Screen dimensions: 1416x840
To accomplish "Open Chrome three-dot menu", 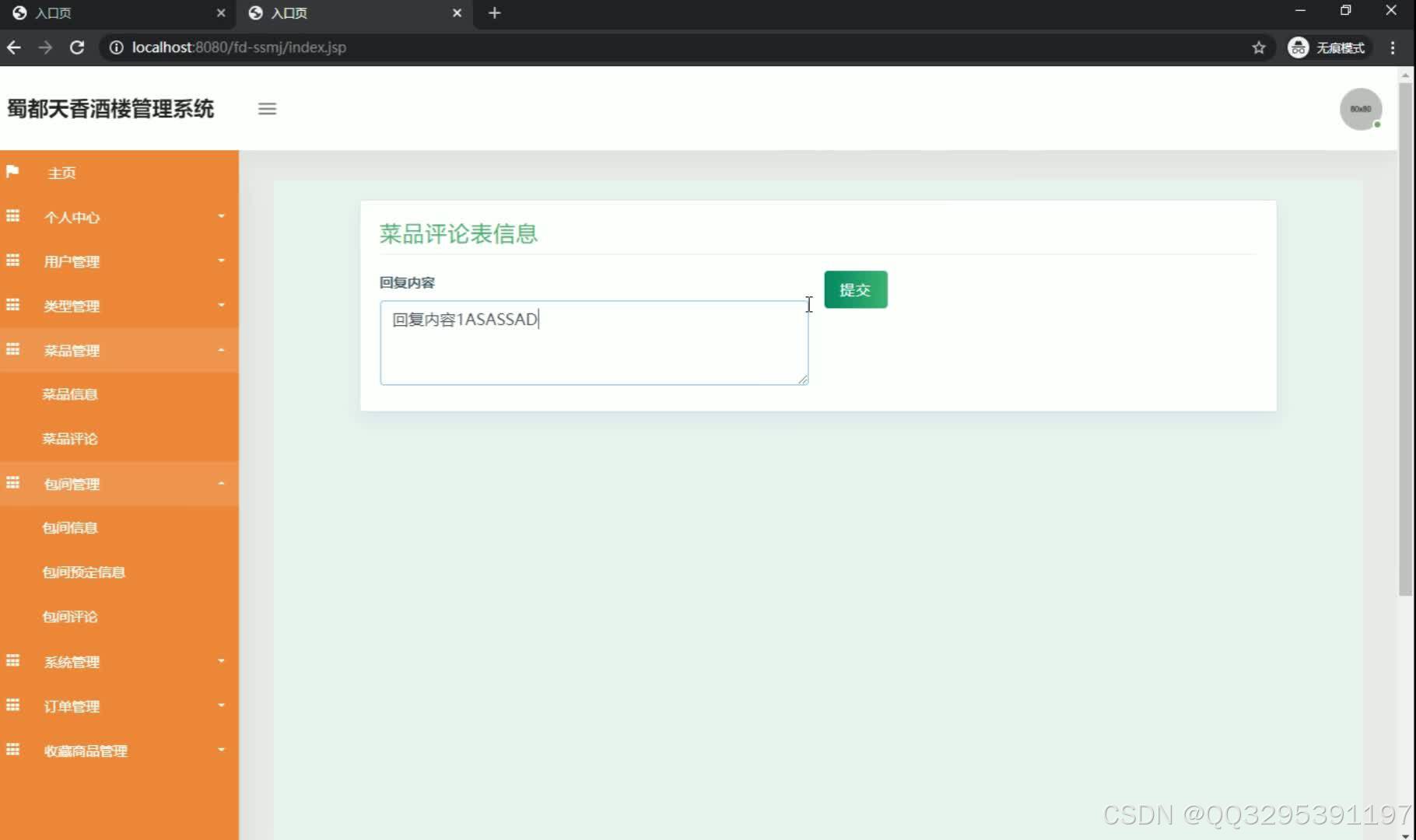I will [1393, 47].
